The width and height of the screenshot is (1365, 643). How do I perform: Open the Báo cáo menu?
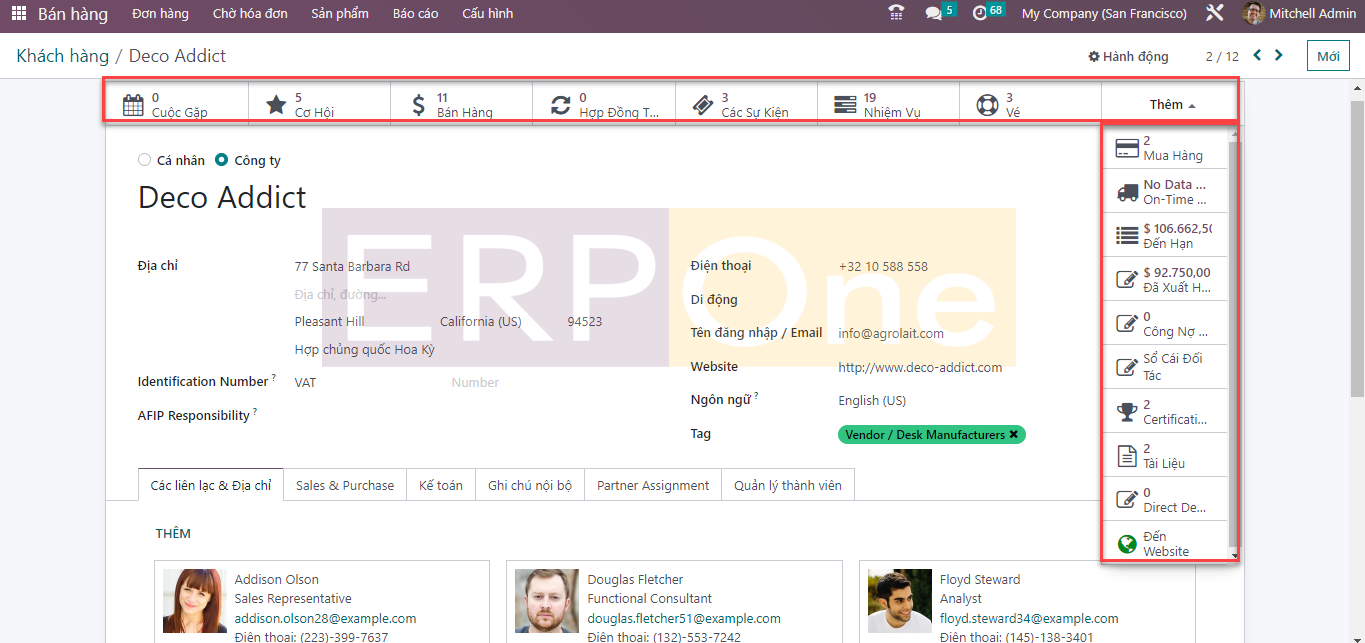[415, 14]
